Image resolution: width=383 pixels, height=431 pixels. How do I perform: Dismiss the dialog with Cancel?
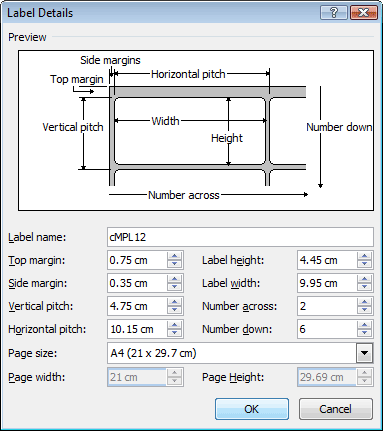coord(335,409)
